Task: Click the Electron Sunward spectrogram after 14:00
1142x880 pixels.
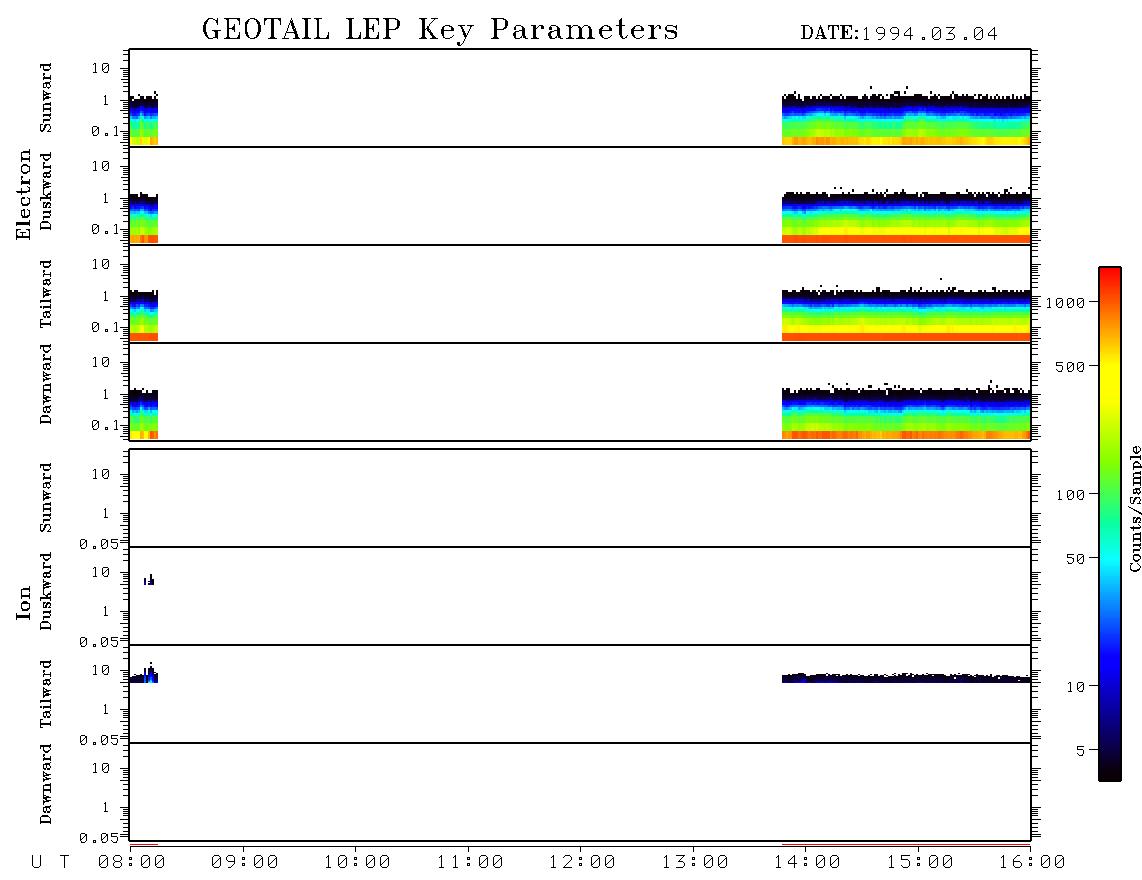Action: coord(906,119)
